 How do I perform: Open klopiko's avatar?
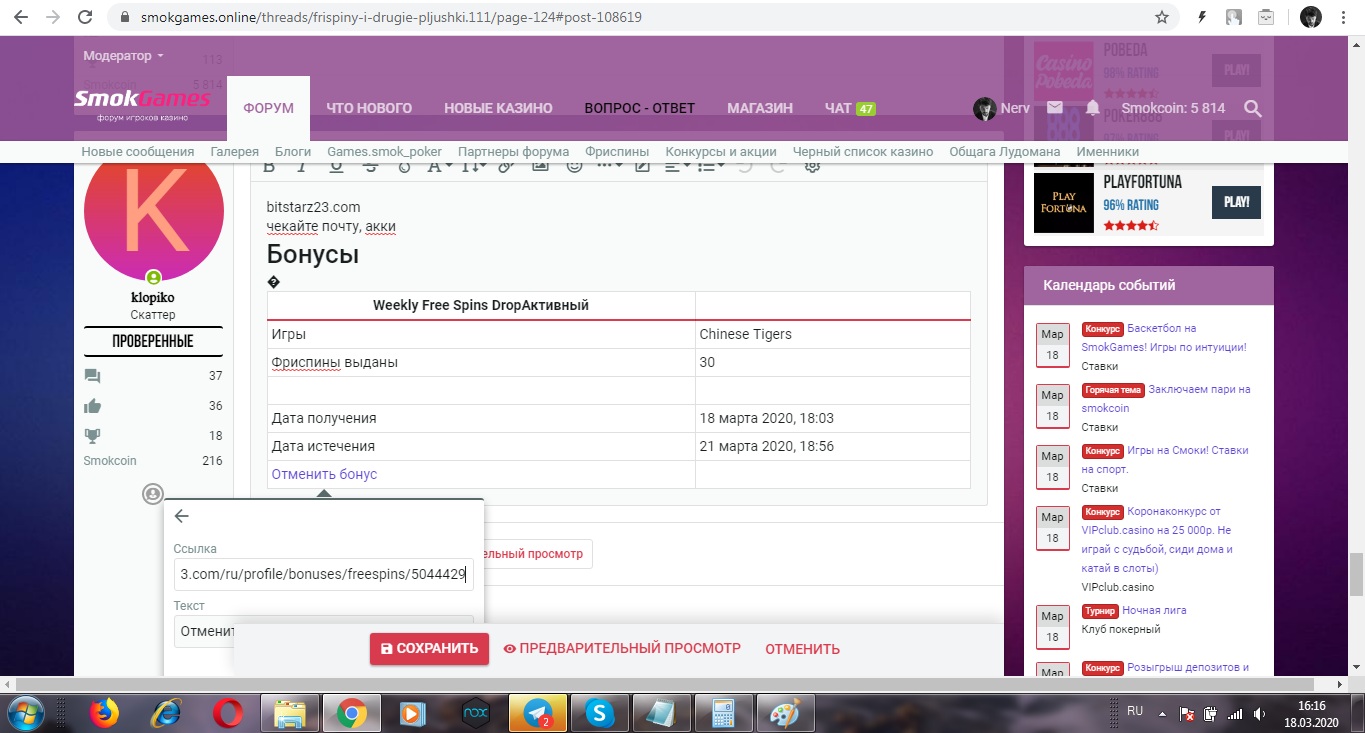(153, 210)
